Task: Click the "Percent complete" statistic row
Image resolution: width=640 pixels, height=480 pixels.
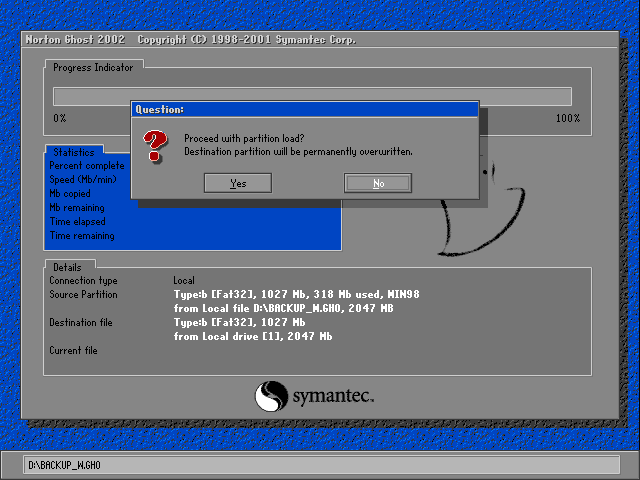Action: (x=87, y=165)
